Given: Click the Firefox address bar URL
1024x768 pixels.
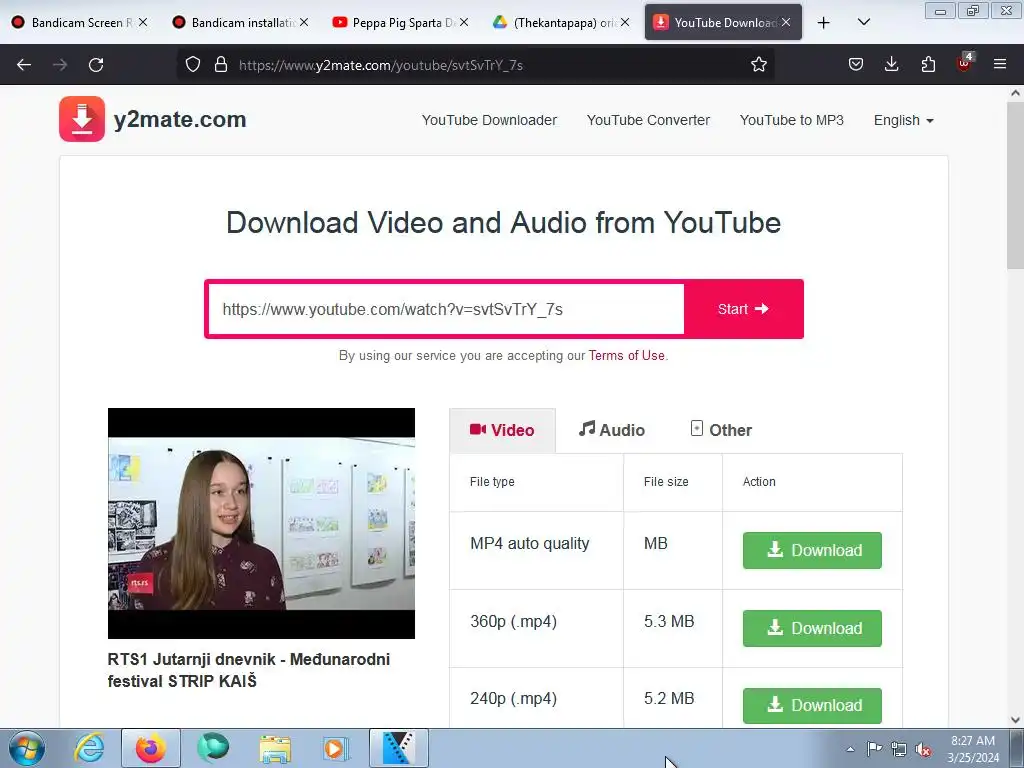Looking at the screenshot, I should (381, 65).
